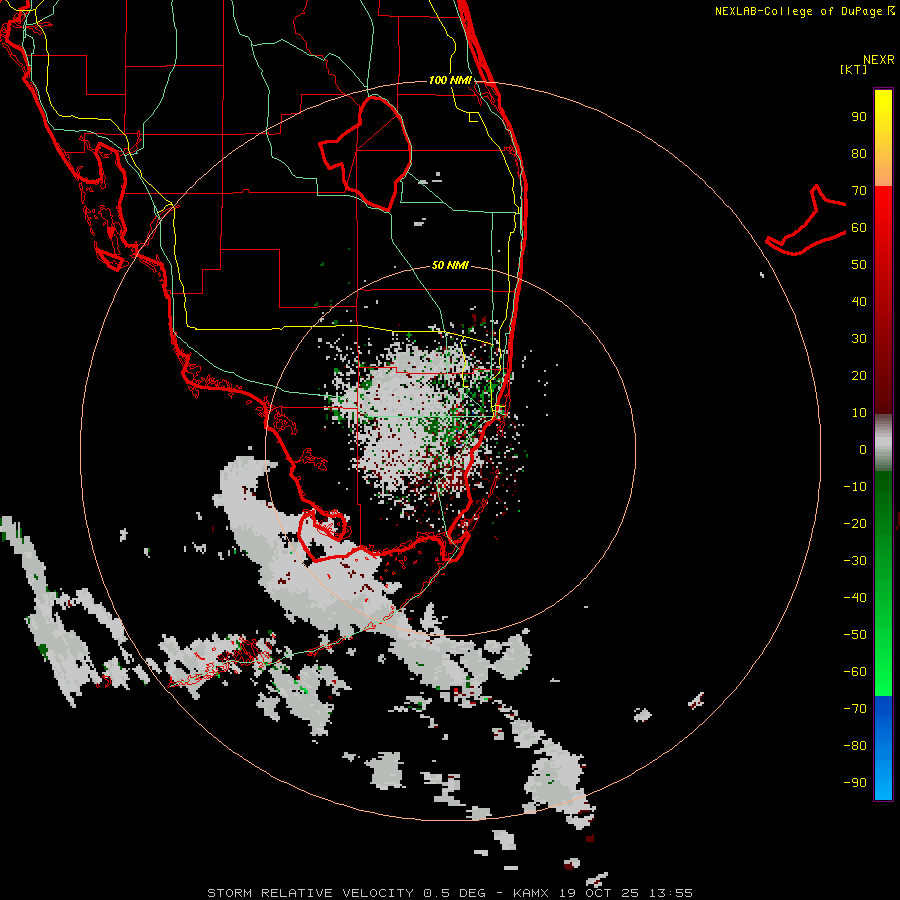This screenshot has width=900, height=900.
Task: Click the 50 value on velocity scale
Action: [859, 265]
